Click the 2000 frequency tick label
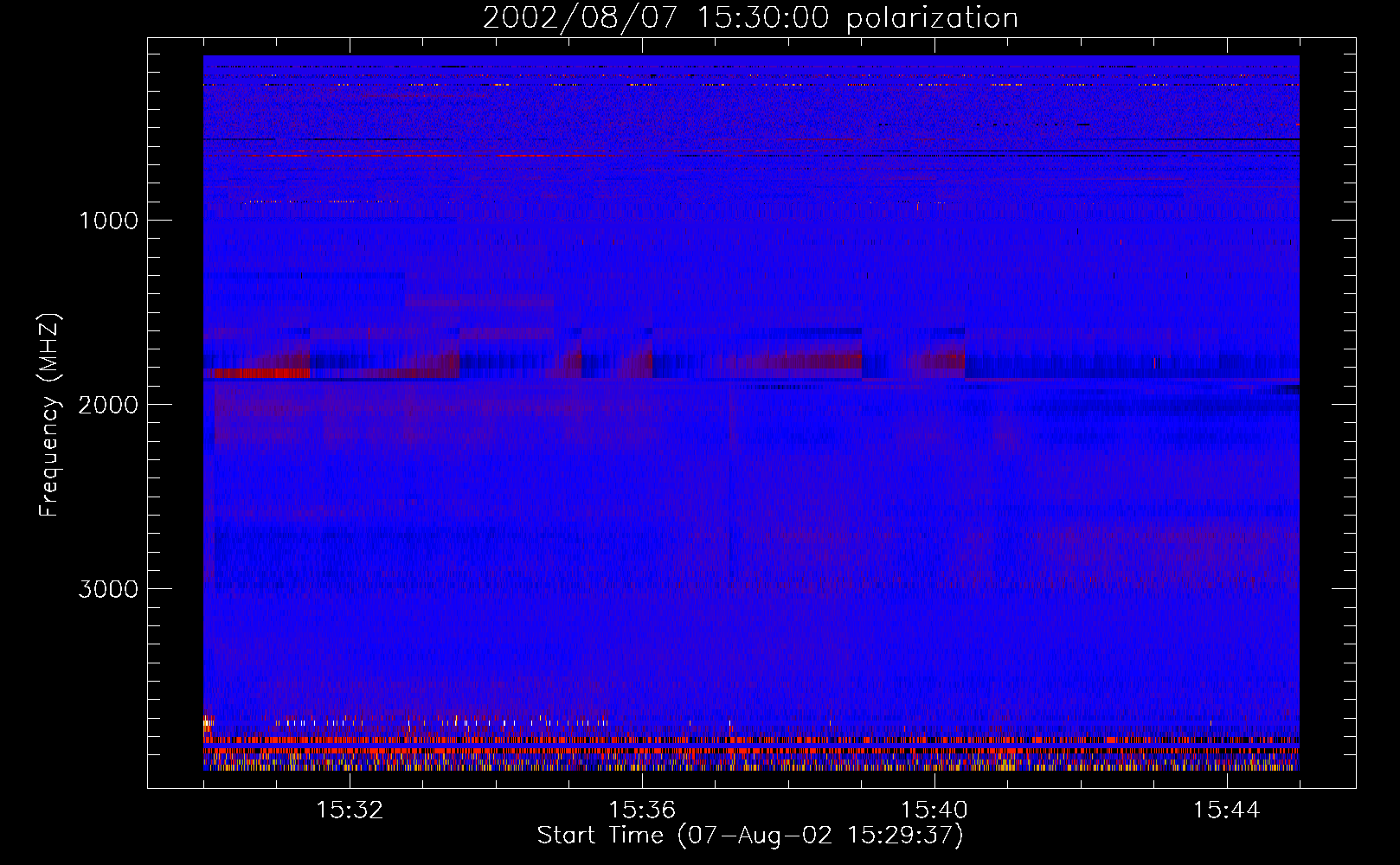This screenshot has width=1400, height=865. (108, 405)
